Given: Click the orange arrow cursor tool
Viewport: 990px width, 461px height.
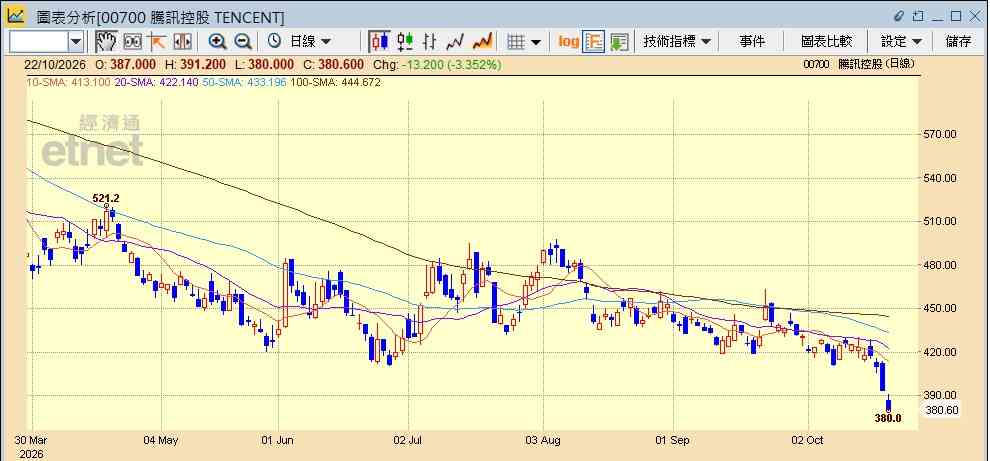Looking at the screenshot, I should click(156, 42).
